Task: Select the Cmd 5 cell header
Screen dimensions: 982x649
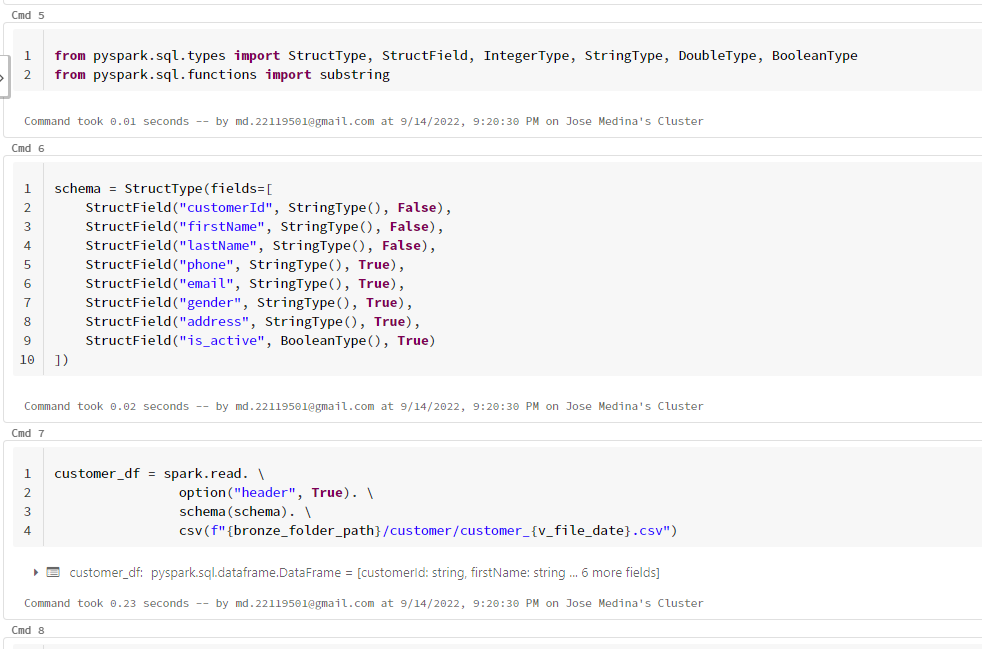Action: click(27, 14)
